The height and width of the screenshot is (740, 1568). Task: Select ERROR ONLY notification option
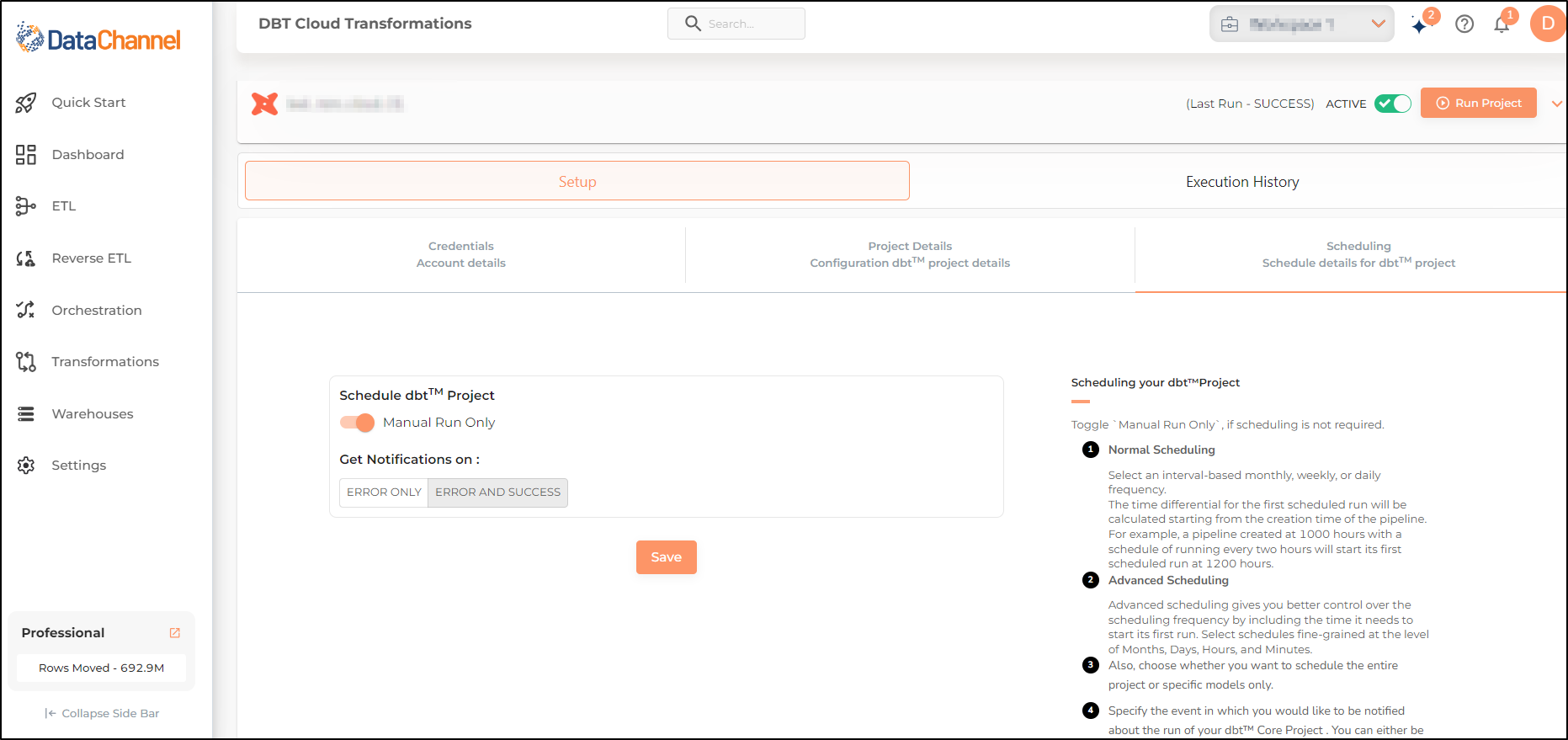tap(384, 492)
